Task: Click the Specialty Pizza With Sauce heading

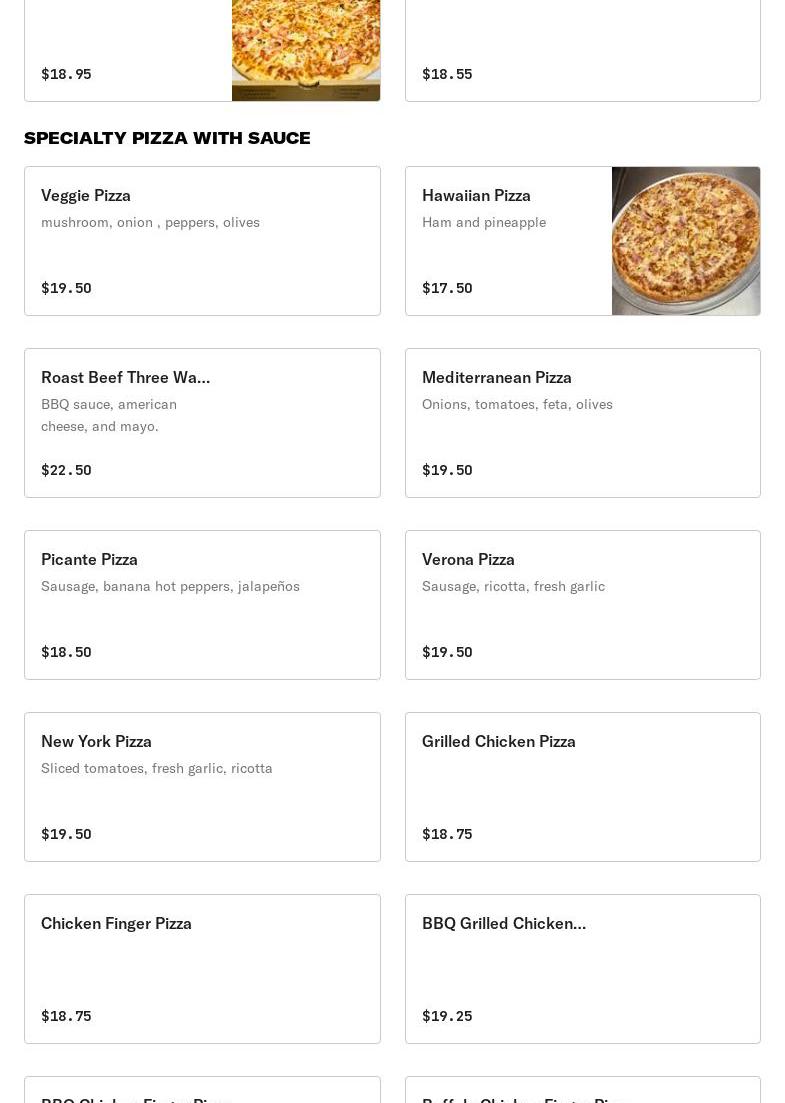Action: 167,138
